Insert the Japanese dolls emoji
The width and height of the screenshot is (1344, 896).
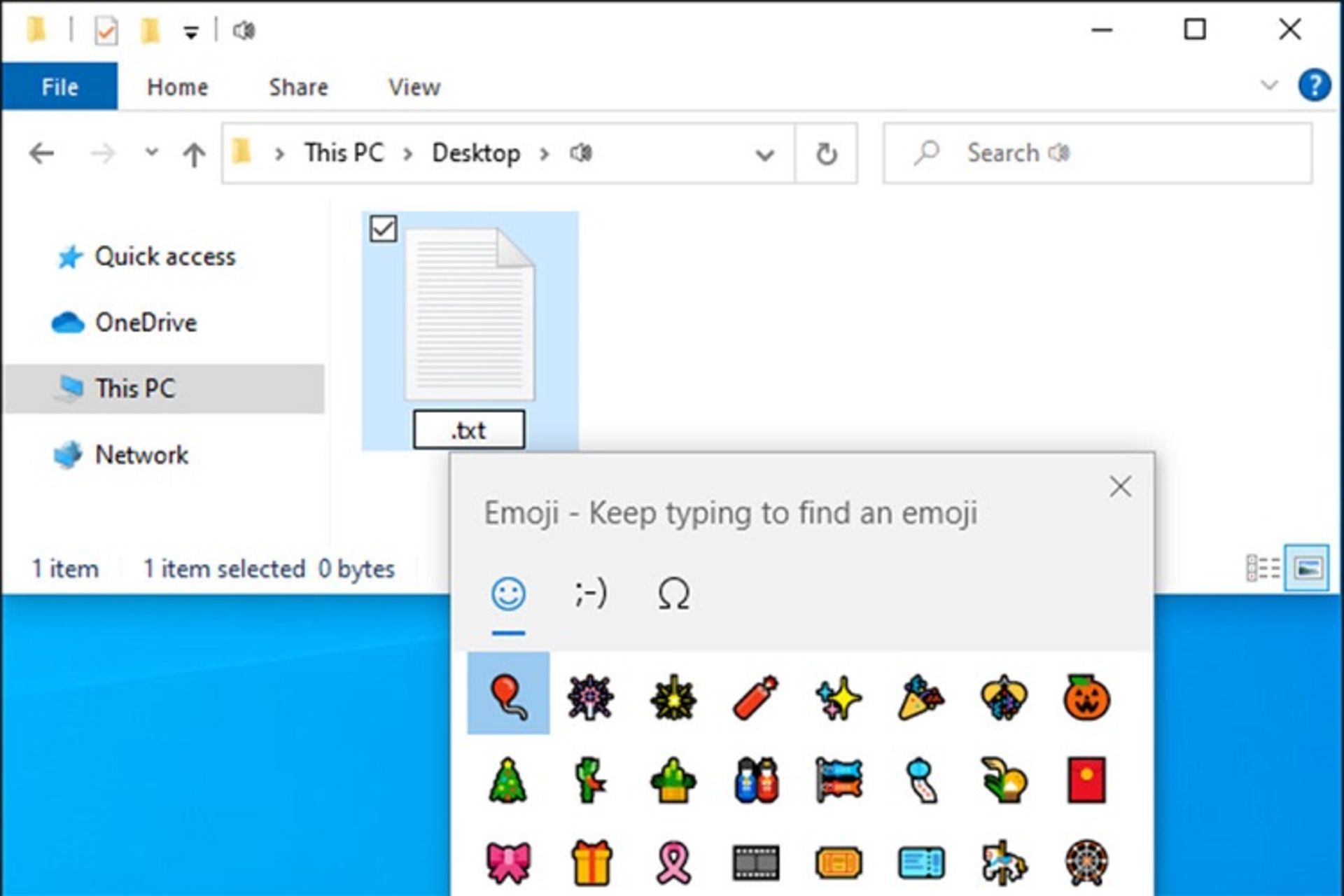[x=757, y=780]
